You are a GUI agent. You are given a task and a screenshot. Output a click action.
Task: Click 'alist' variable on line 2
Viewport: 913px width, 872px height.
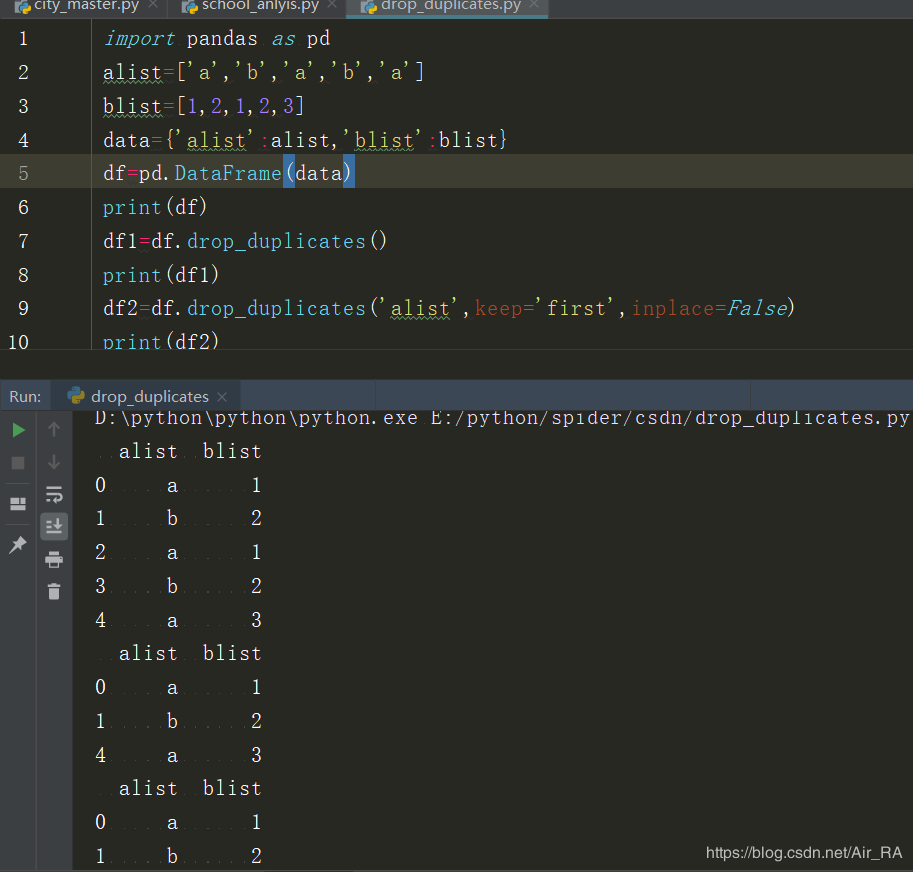132,72
